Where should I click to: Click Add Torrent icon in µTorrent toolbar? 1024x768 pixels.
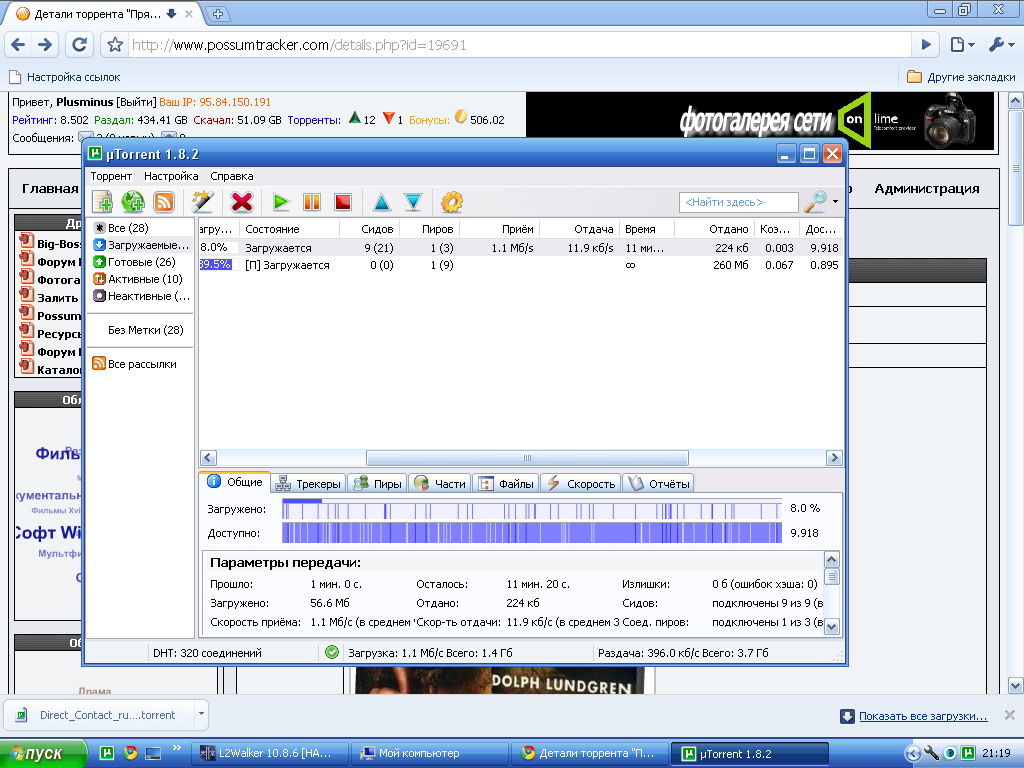[x=103, y=202]
